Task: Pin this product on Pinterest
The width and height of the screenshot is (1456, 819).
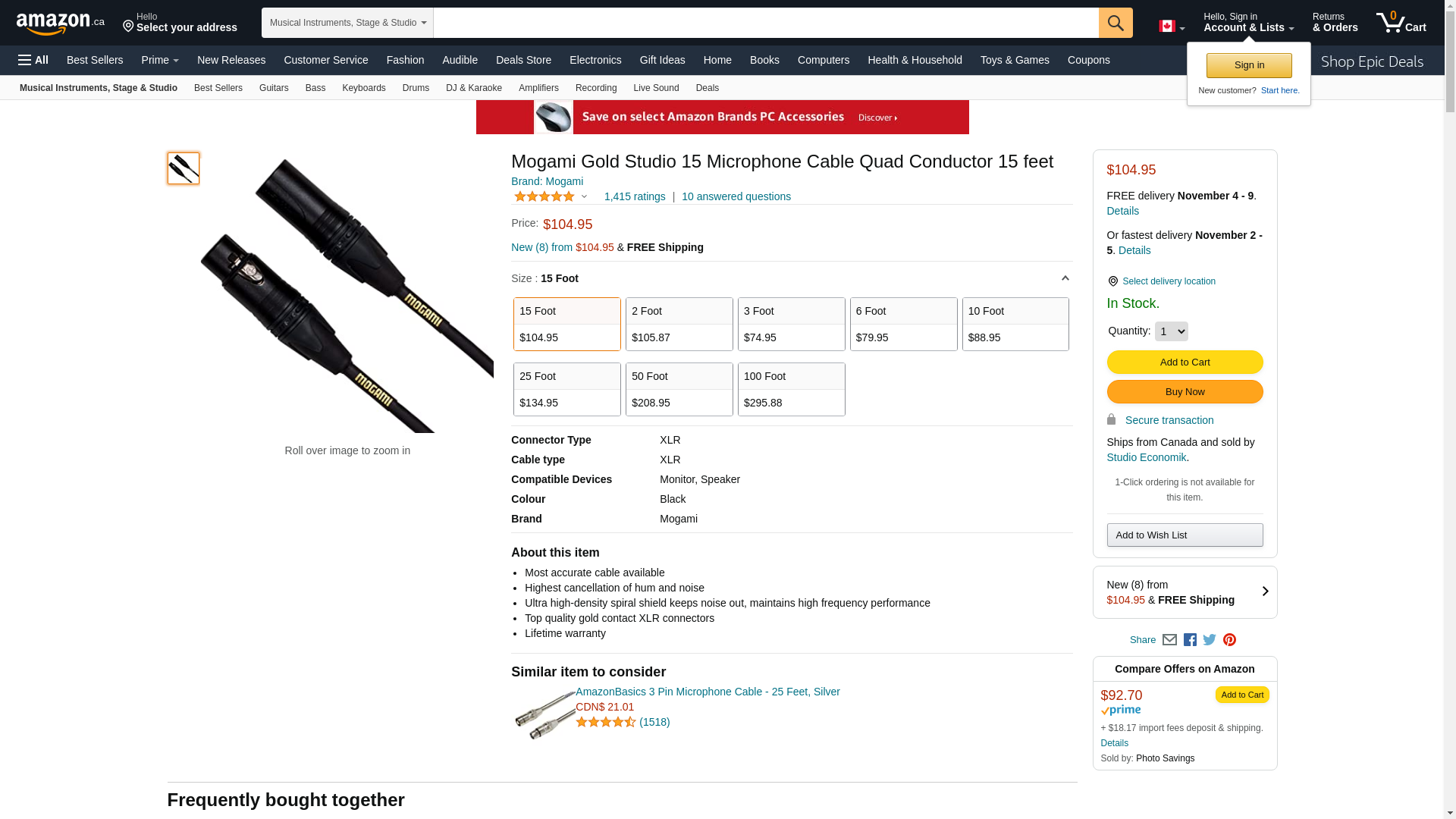Action: 1229,640
